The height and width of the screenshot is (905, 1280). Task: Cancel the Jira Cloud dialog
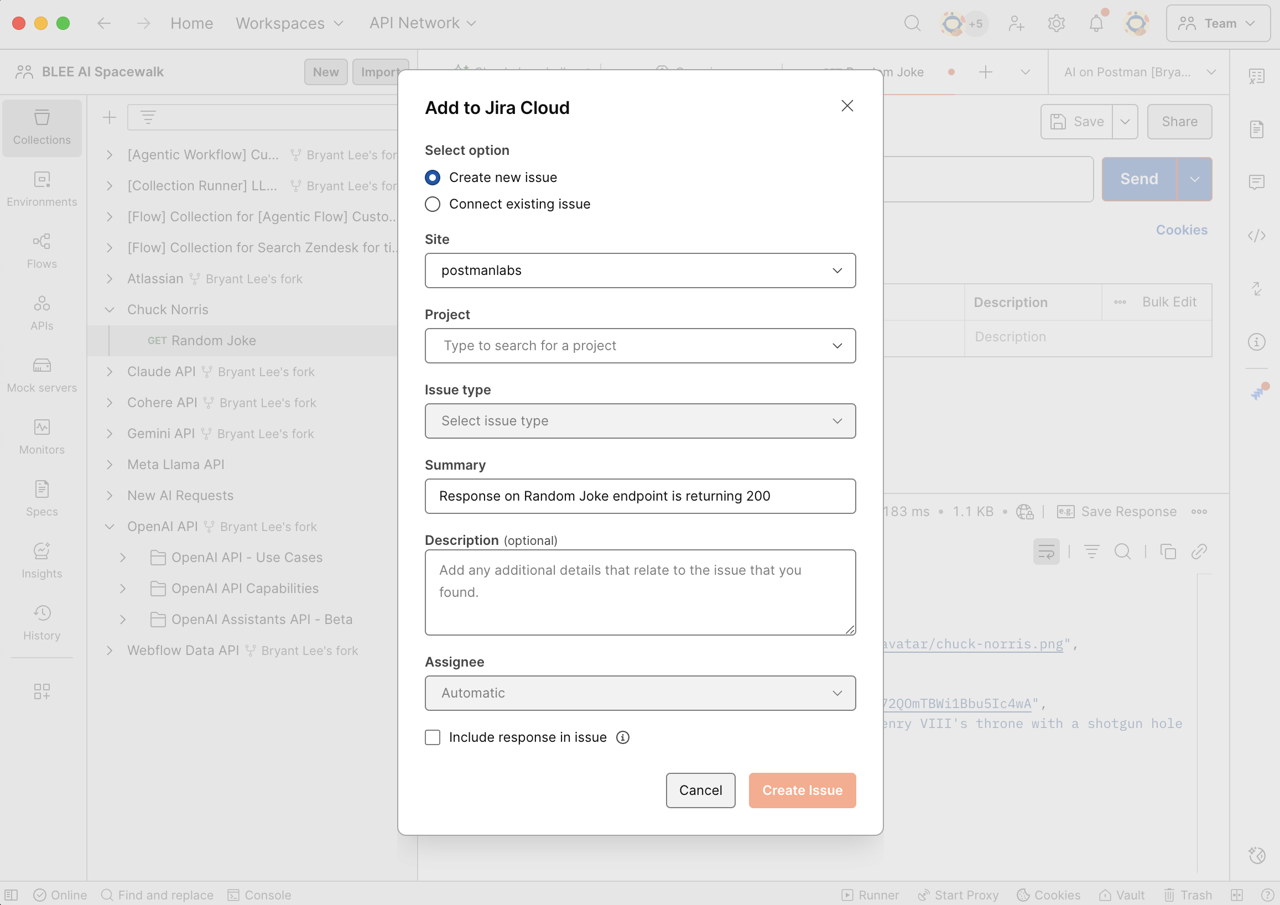point(700,790)
